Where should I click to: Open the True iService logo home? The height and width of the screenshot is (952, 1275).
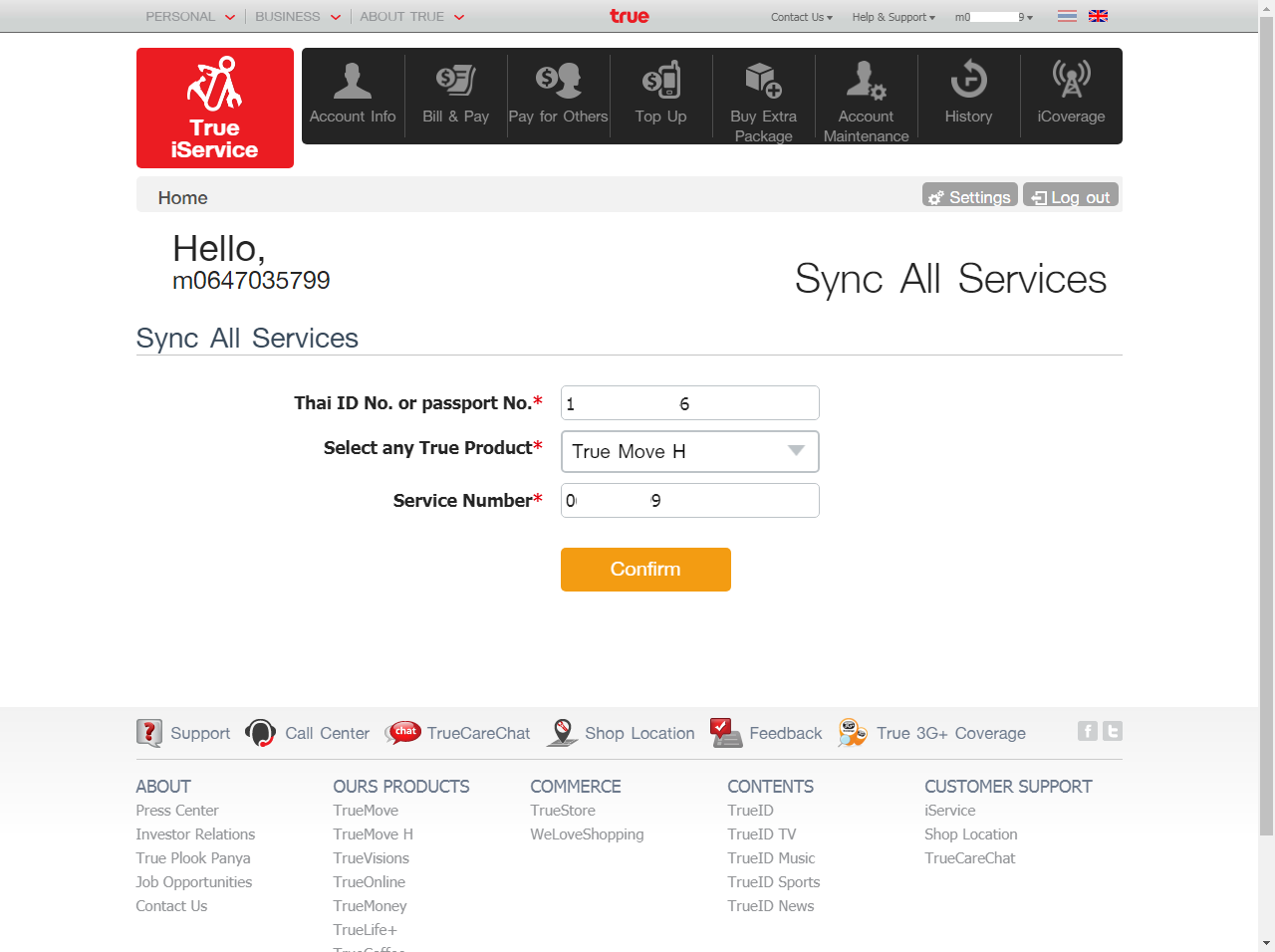click(215, 108)
